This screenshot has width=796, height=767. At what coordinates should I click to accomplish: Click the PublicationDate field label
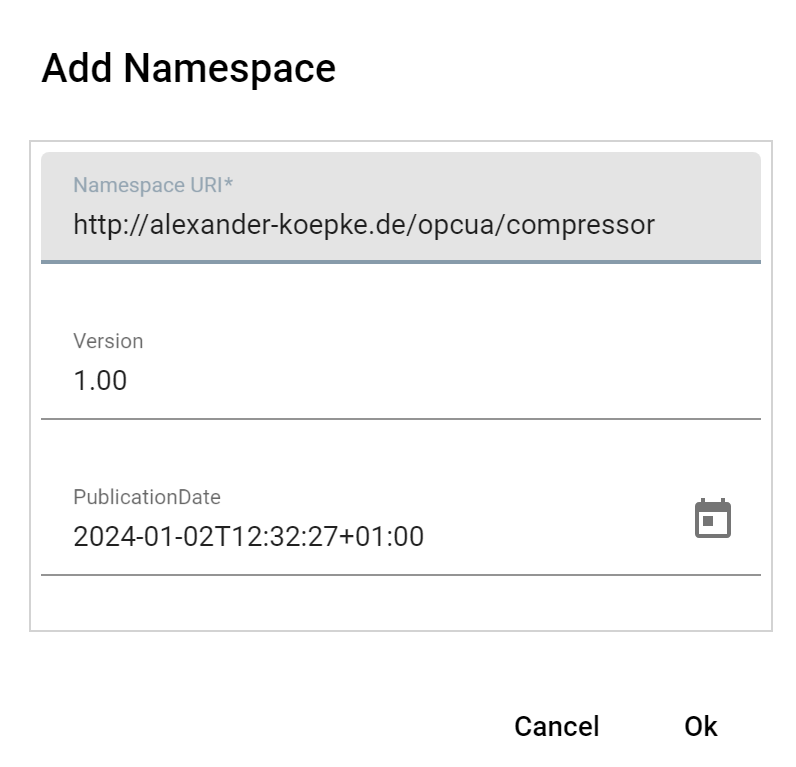pyautogui.click(x=147, y=497)
